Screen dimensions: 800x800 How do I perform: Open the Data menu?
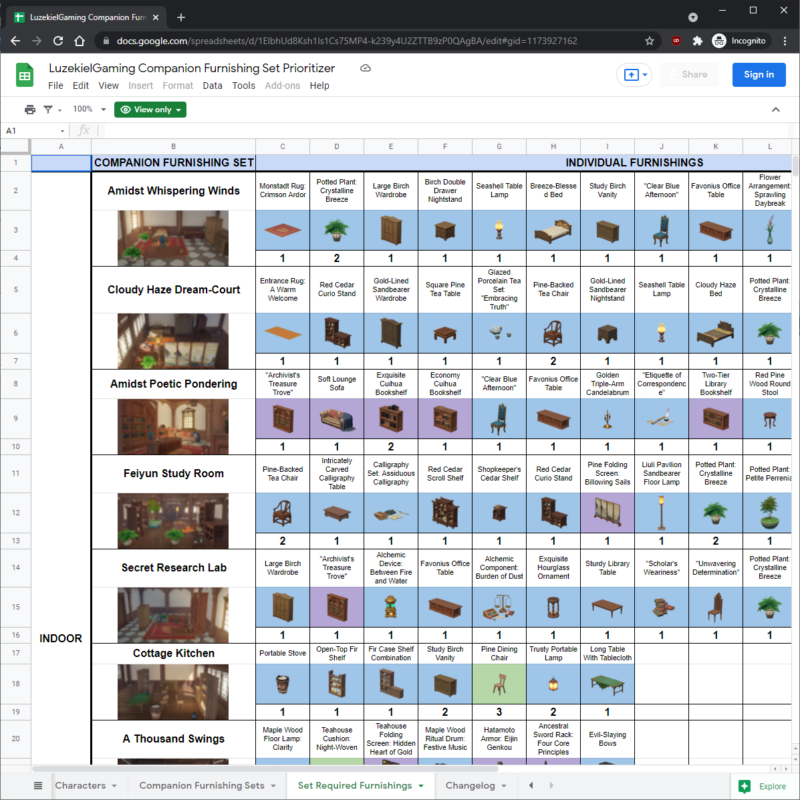point(213,86)
